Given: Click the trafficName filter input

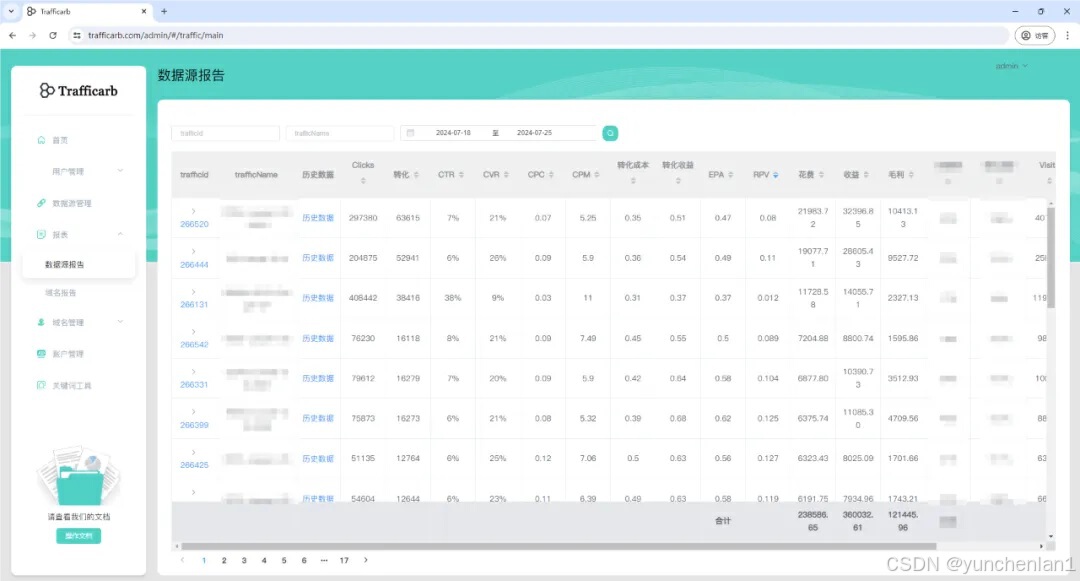Looking at the screenshot, I should pos(340,133).
